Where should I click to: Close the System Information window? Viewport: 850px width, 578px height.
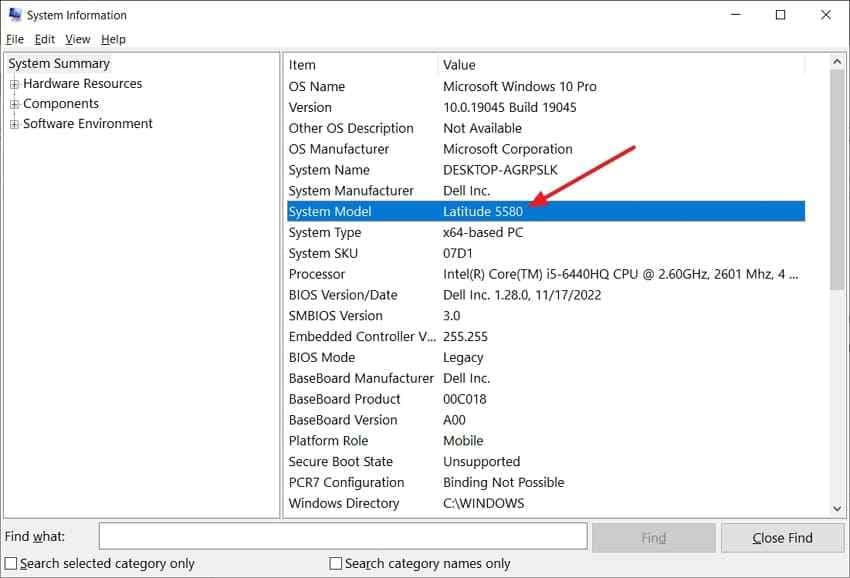coord(826,15)
